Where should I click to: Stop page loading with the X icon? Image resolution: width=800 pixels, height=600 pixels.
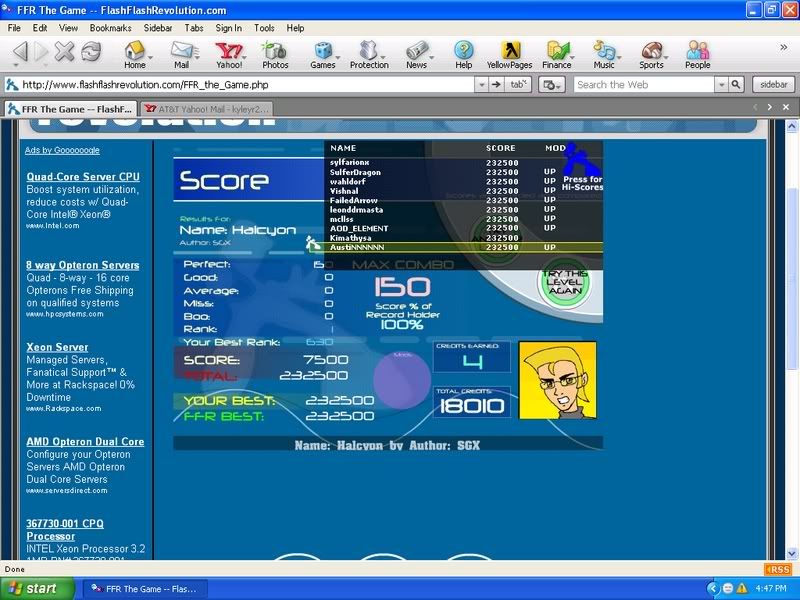tap(64, 52)
